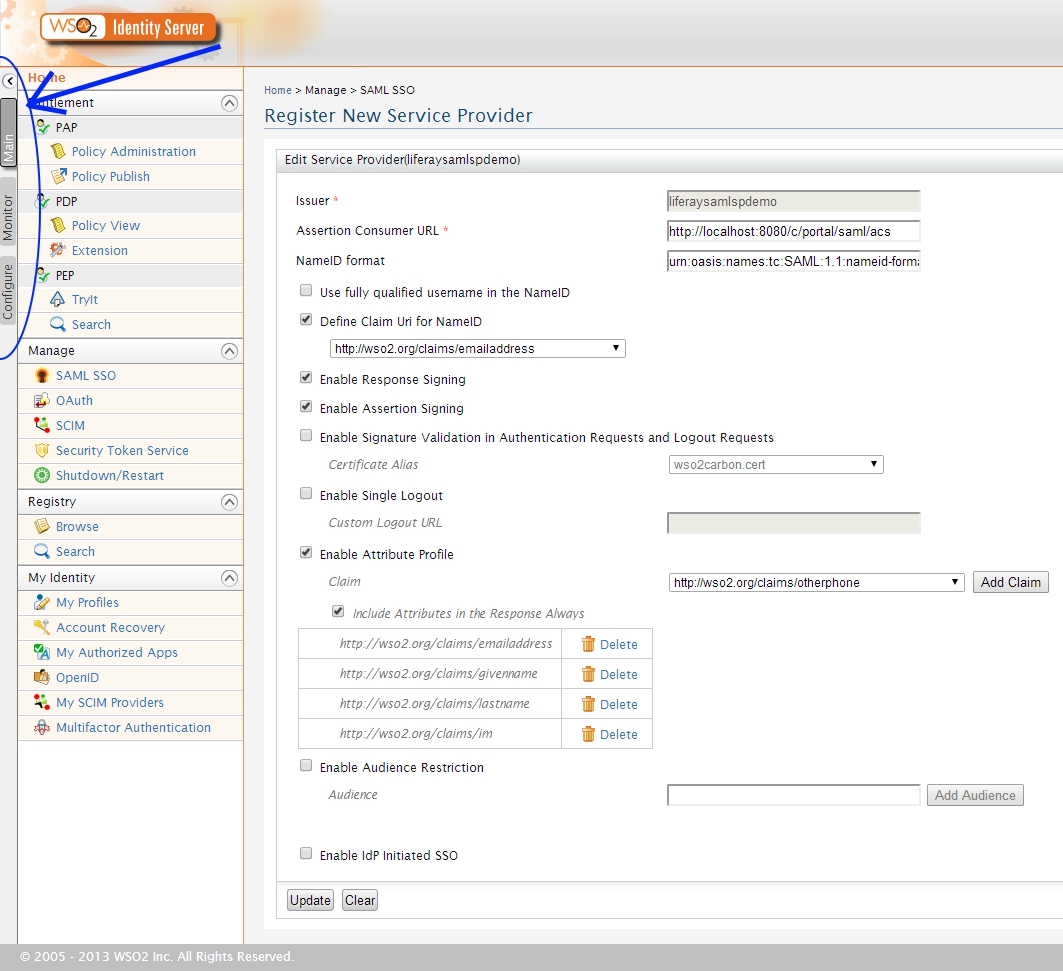Open the Security Token Service menu item
The image size is (1063, 971).
(122, 451)
